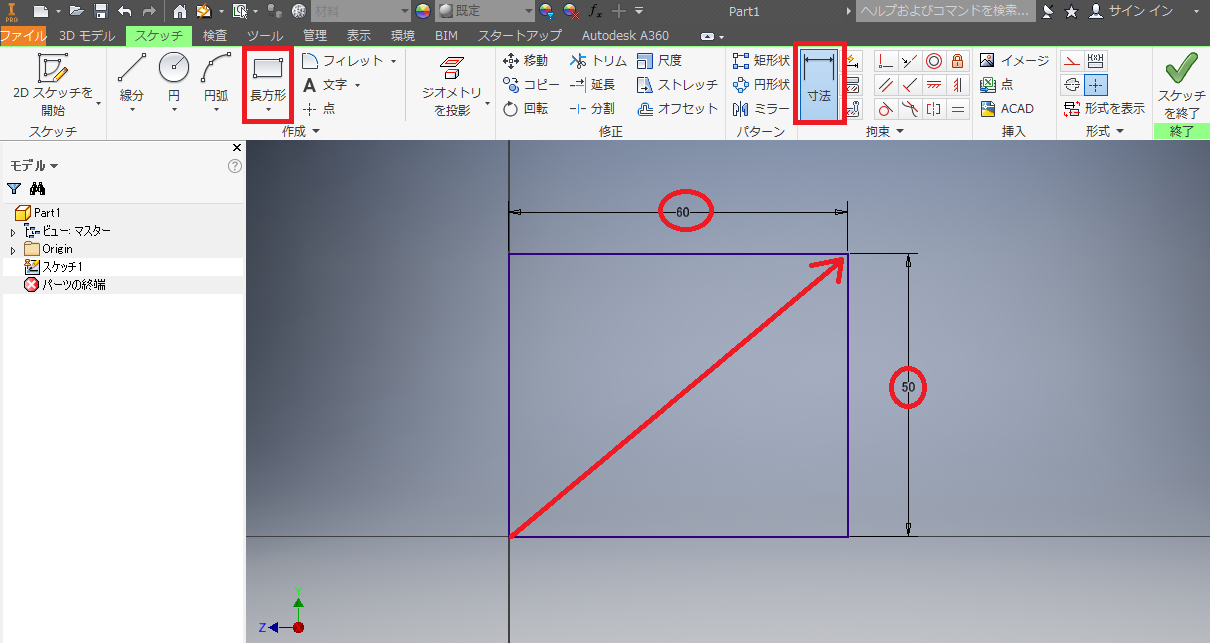The image size is (1210, 643).
Task: Apply the equal constraint
Action: pos(958,109)
